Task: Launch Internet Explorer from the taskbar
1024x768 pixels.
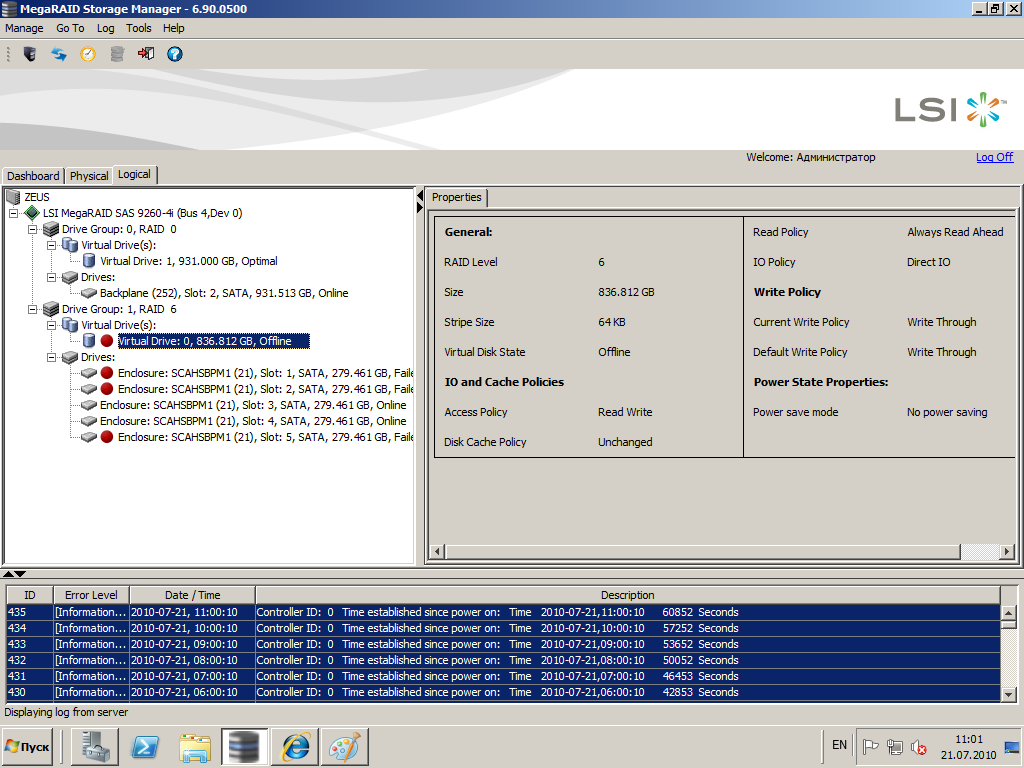Action: [x=295, y=747]
